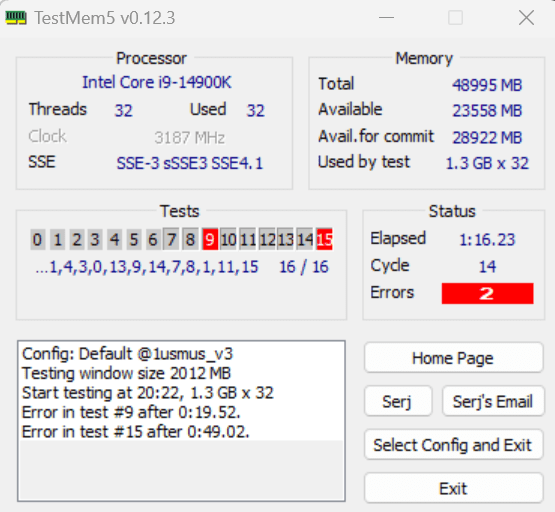Screen dimensions: 555x512
Task: Click the Available memory value 23558 MB
Action: pos(487,110)
